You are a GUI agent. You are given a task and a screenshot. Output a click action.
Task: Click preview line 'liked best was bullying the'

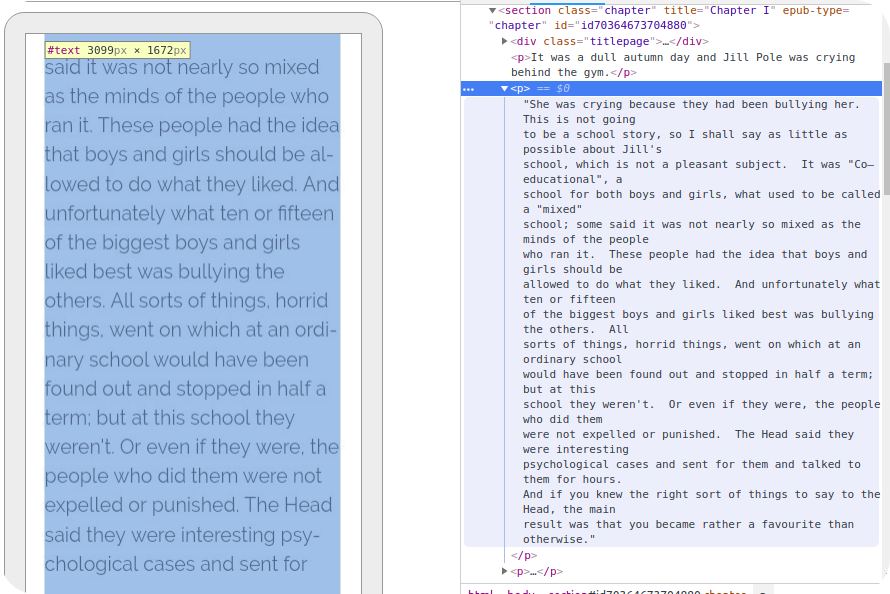[x=165, y=272]
